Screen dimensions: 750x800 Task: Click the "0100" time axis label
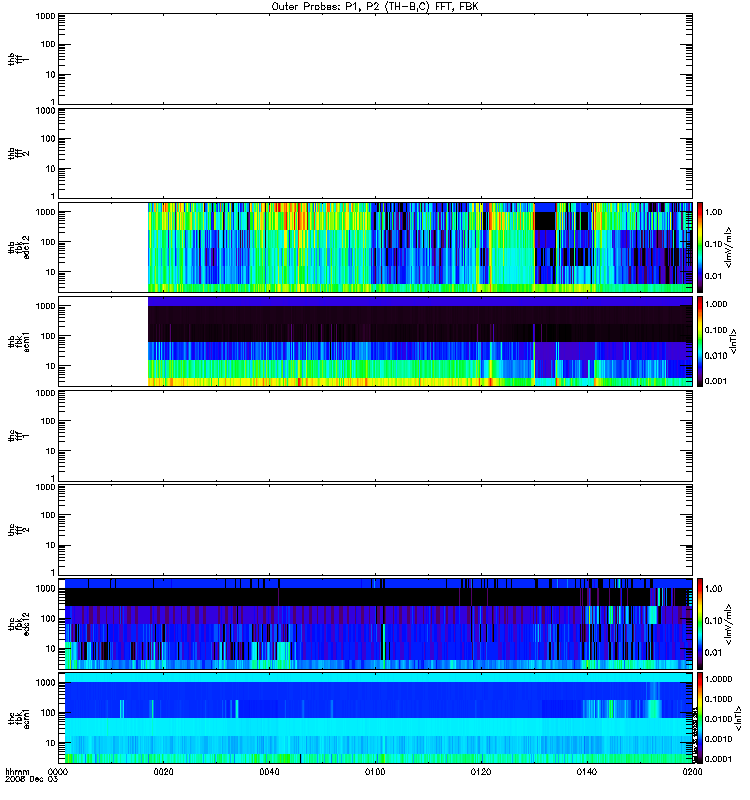point(375,772)
